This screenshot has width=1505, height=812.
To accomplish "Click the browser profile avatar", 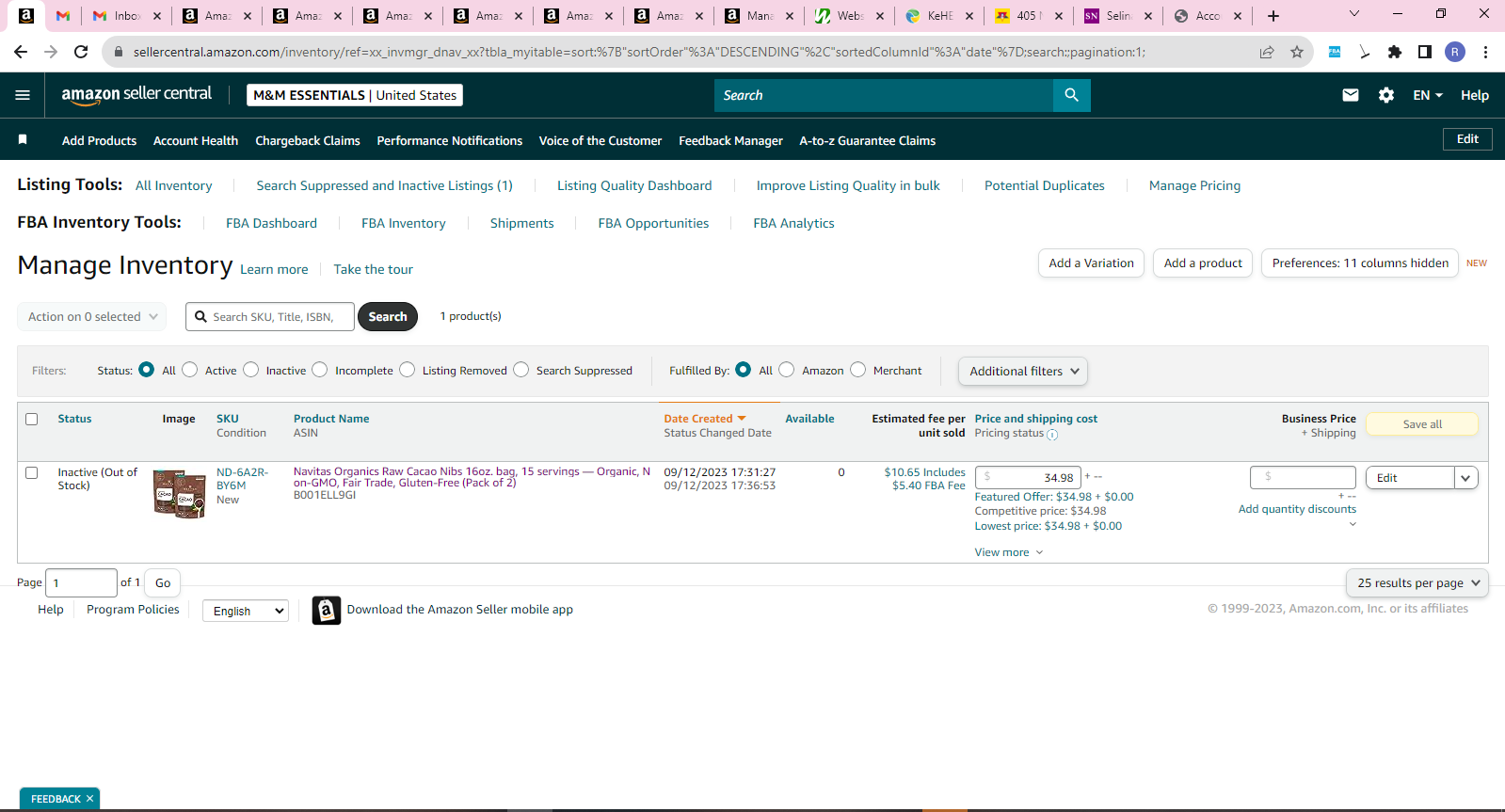I will point(1455,52).
